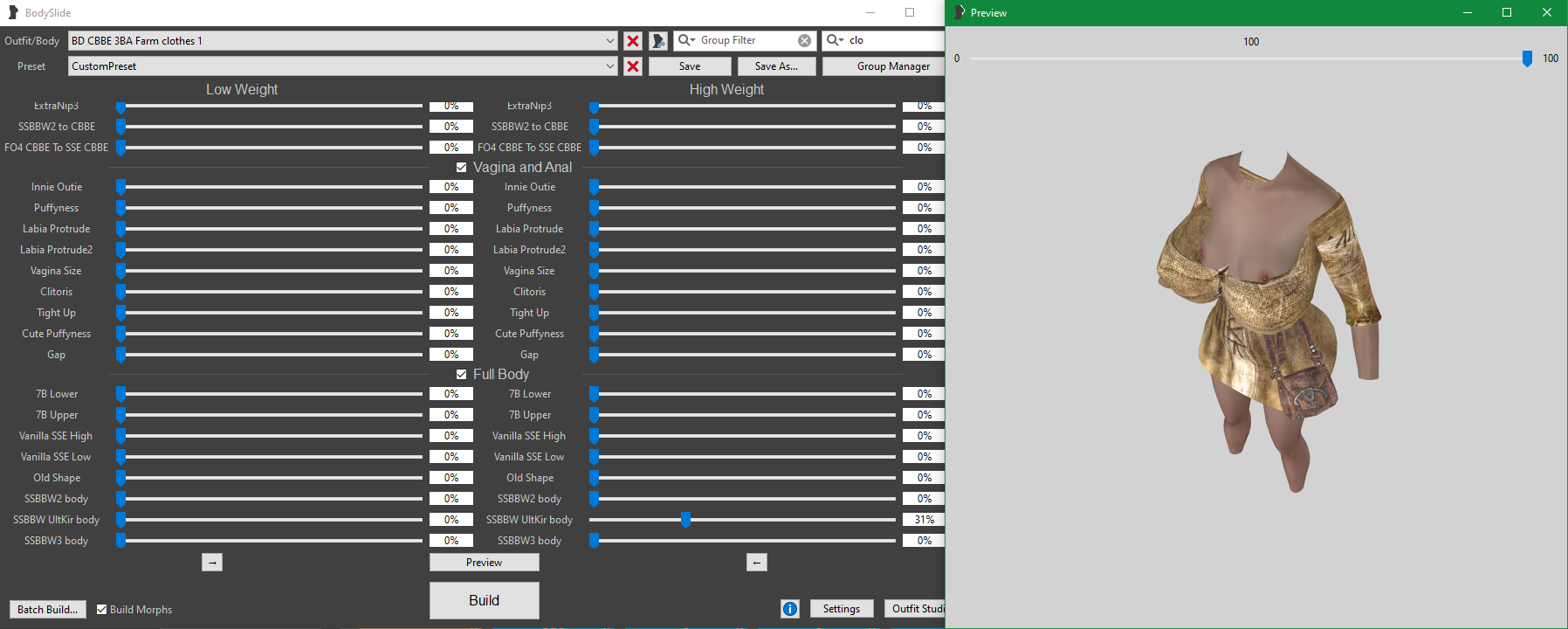Viewport: 1568px width, 629px height.
Task: Open the Preset dropdown list
Action: (x=609, y=66)
